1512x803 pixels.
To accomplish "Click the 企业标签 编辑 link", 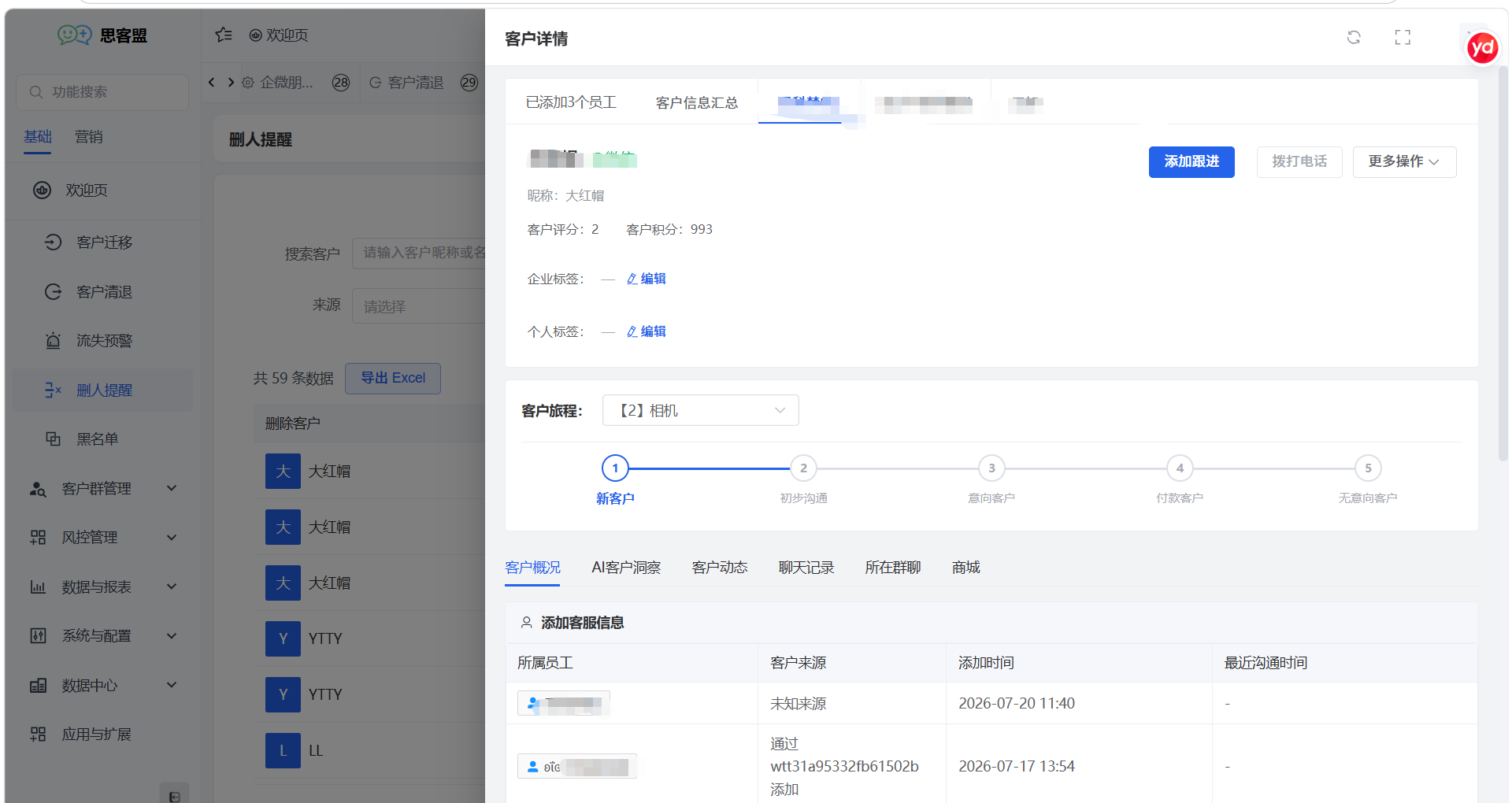I will pyautogui.click(x=647, y=279).
